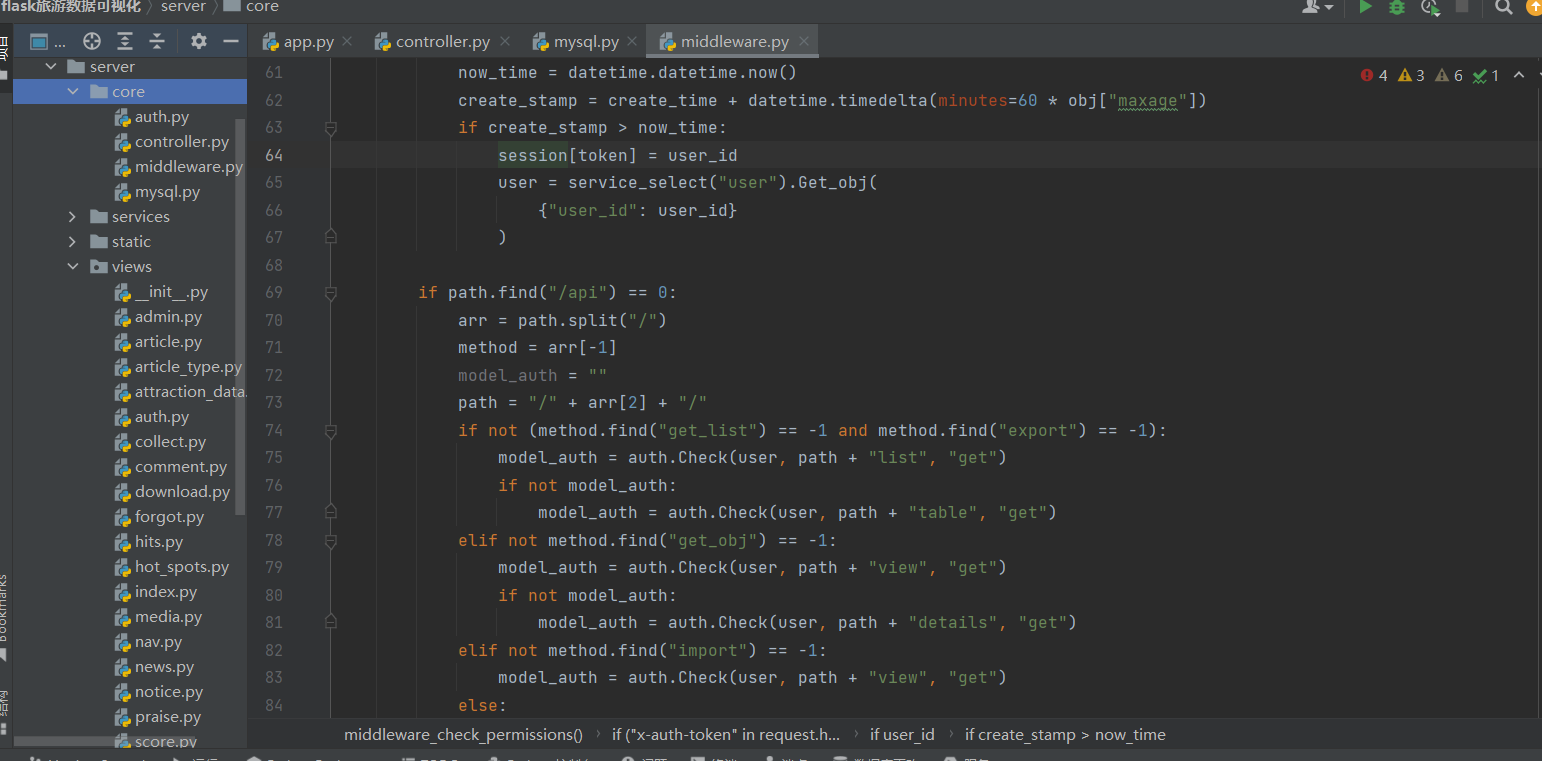Expand the static folder
1542x761 pixels.
click(x=72, y=242)
